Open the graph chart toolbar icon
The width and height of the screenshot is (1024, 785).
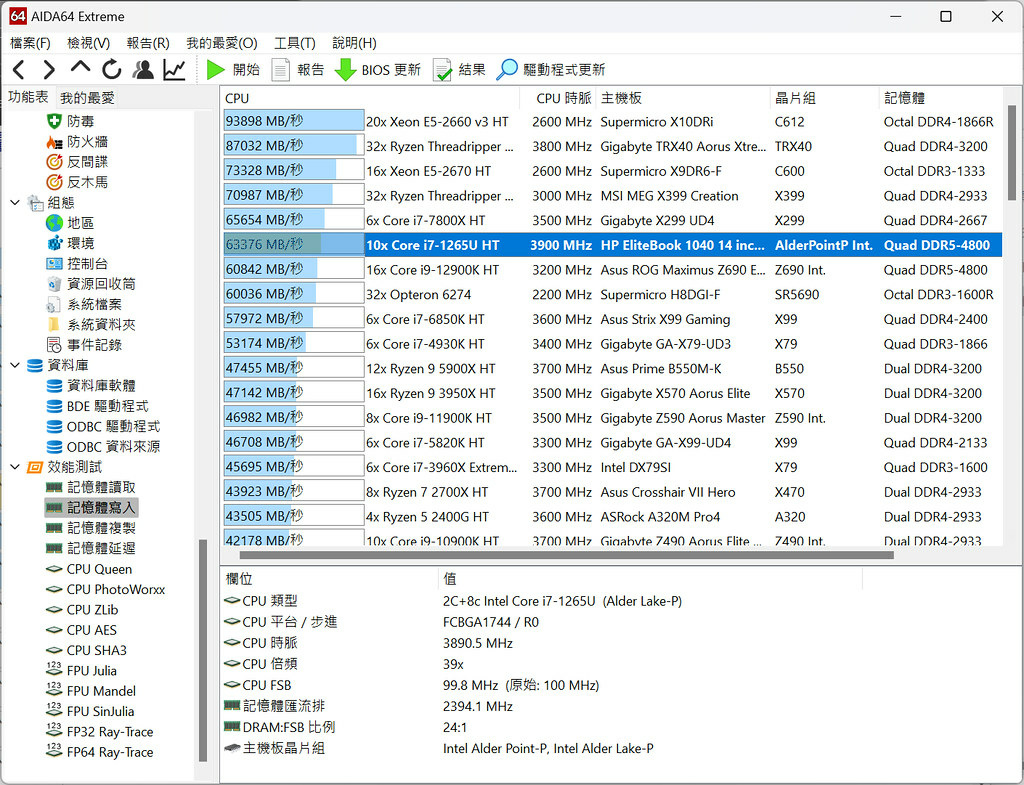(174, 69)
